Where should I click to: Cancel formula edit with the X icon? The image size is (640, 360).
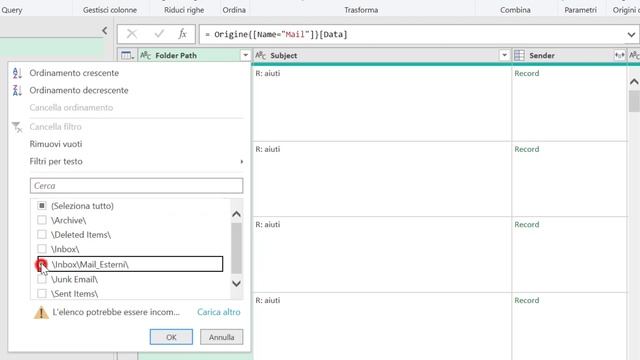[x=132, y=34]
